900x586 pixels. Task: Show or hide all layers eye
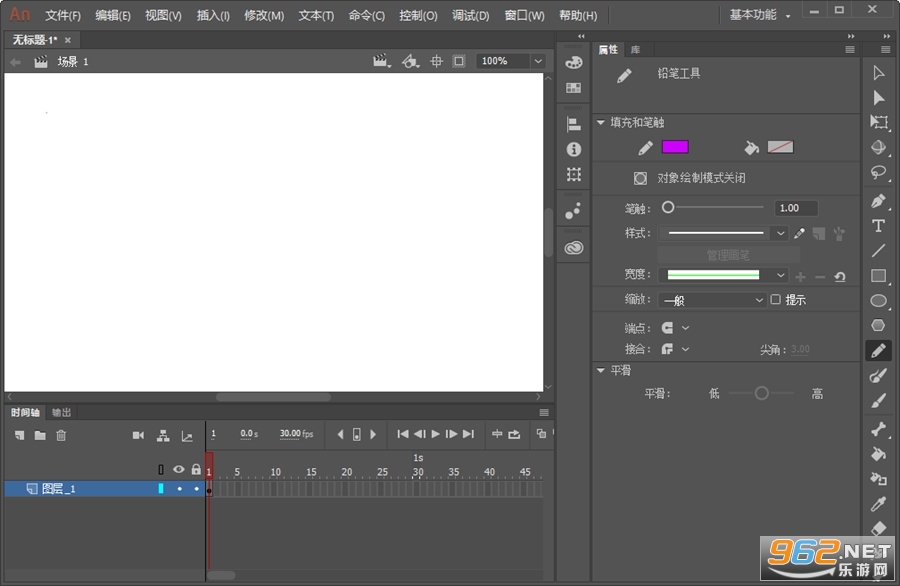click(179, 469)
